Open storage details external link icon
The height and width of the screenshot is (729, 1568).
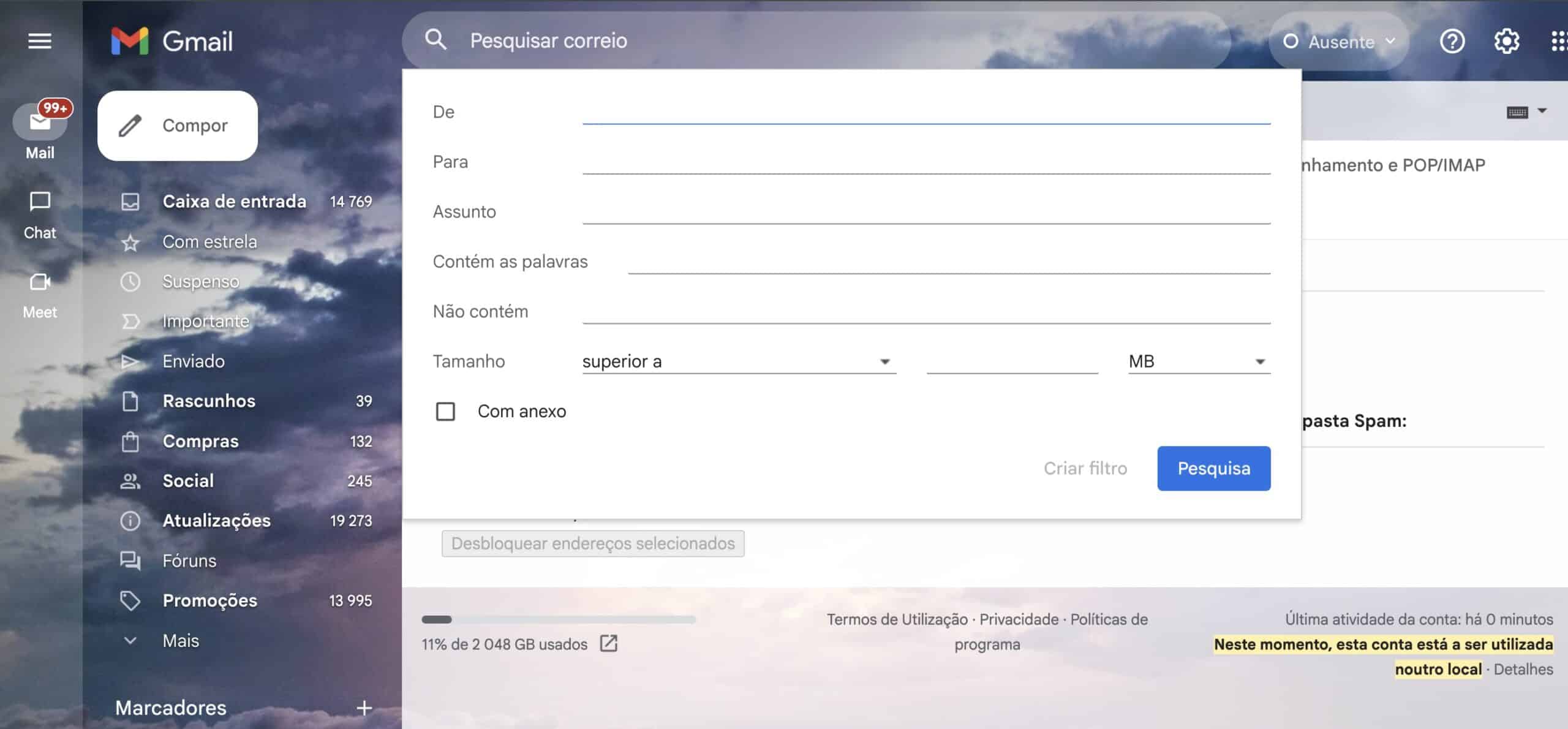click(608, 644)
